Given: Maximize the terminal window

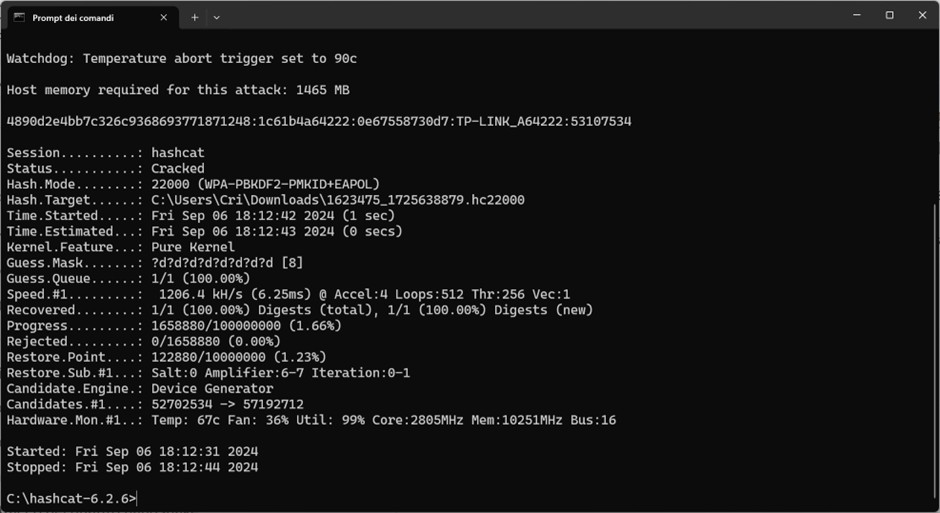Looking at the screenshot, I should tap(889, 15).
